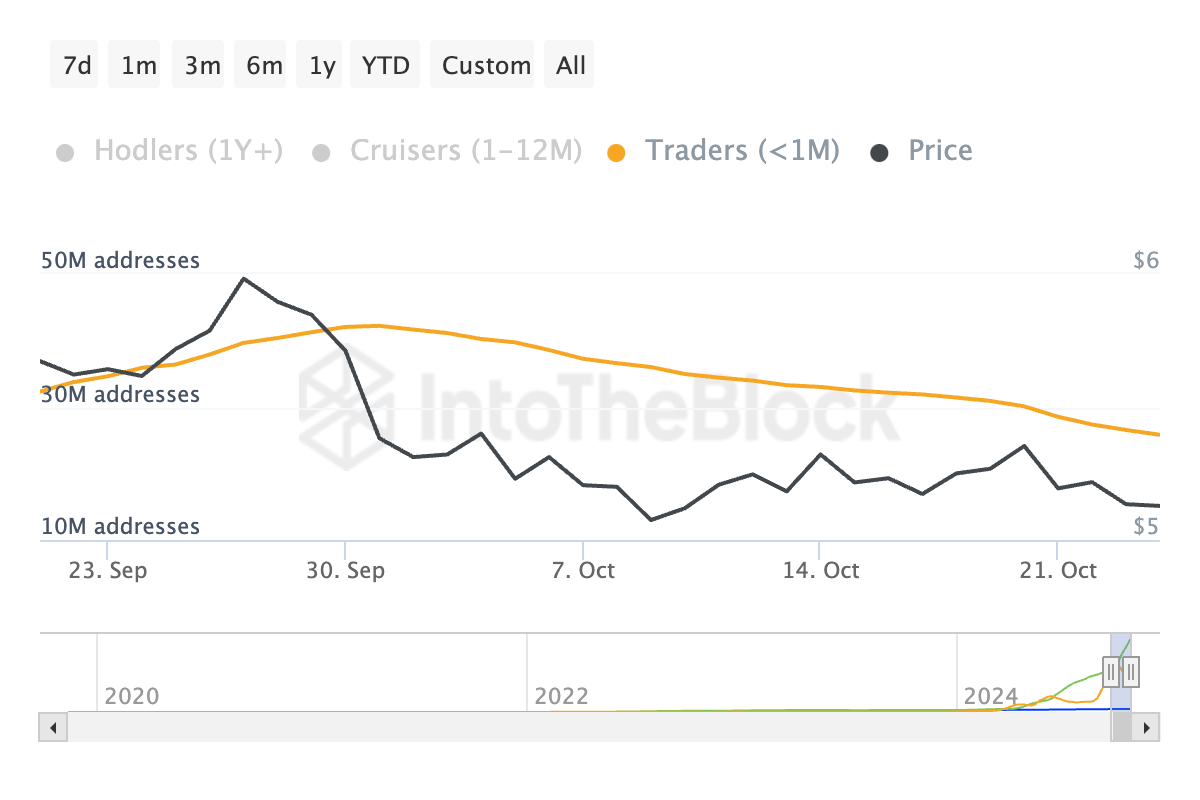This screenshot has height=800, width=1200.
Task: Switch to the 3m range
Action: tap(202, 66)
